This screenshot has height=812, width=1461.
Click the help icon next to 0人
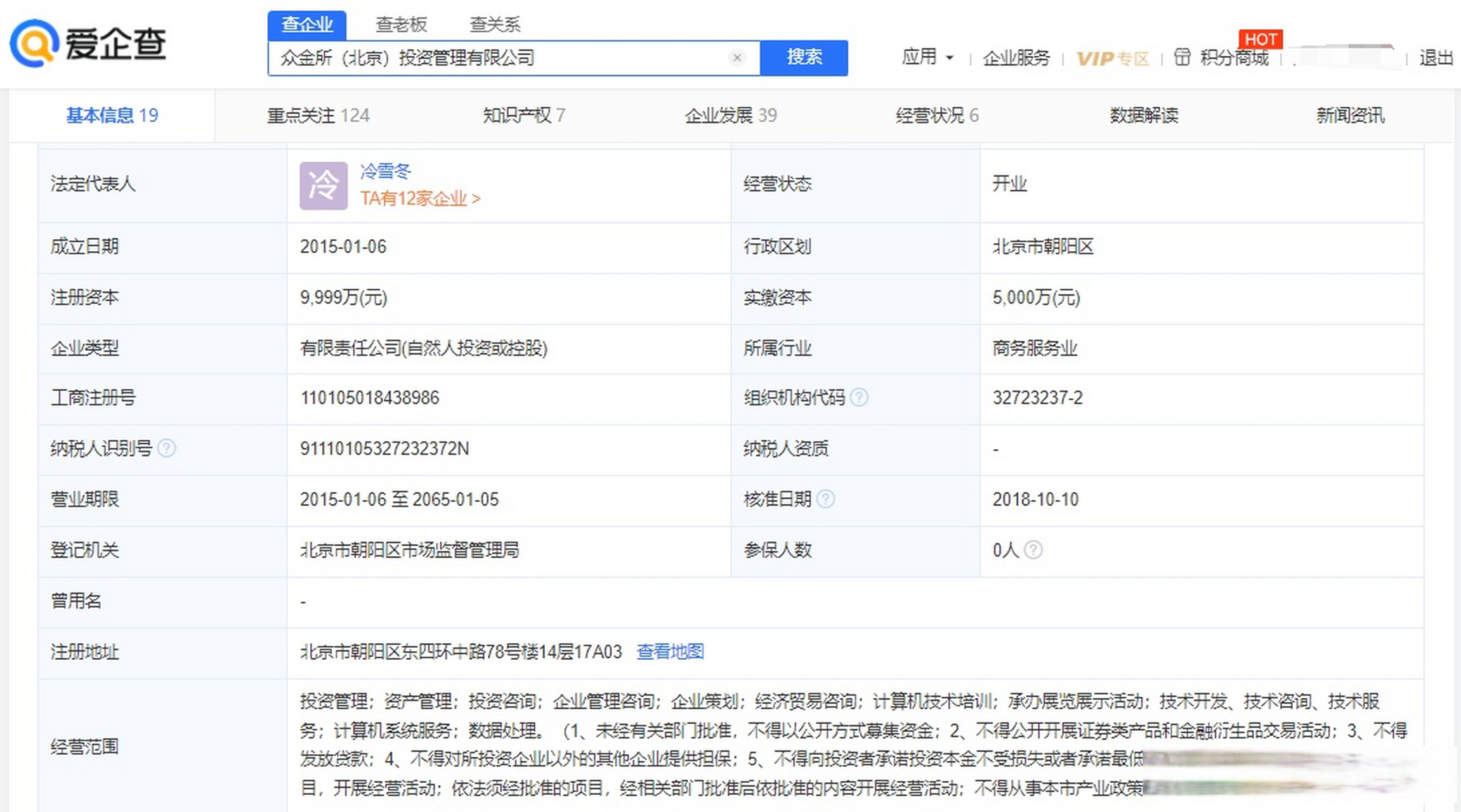coord(1033,550)
